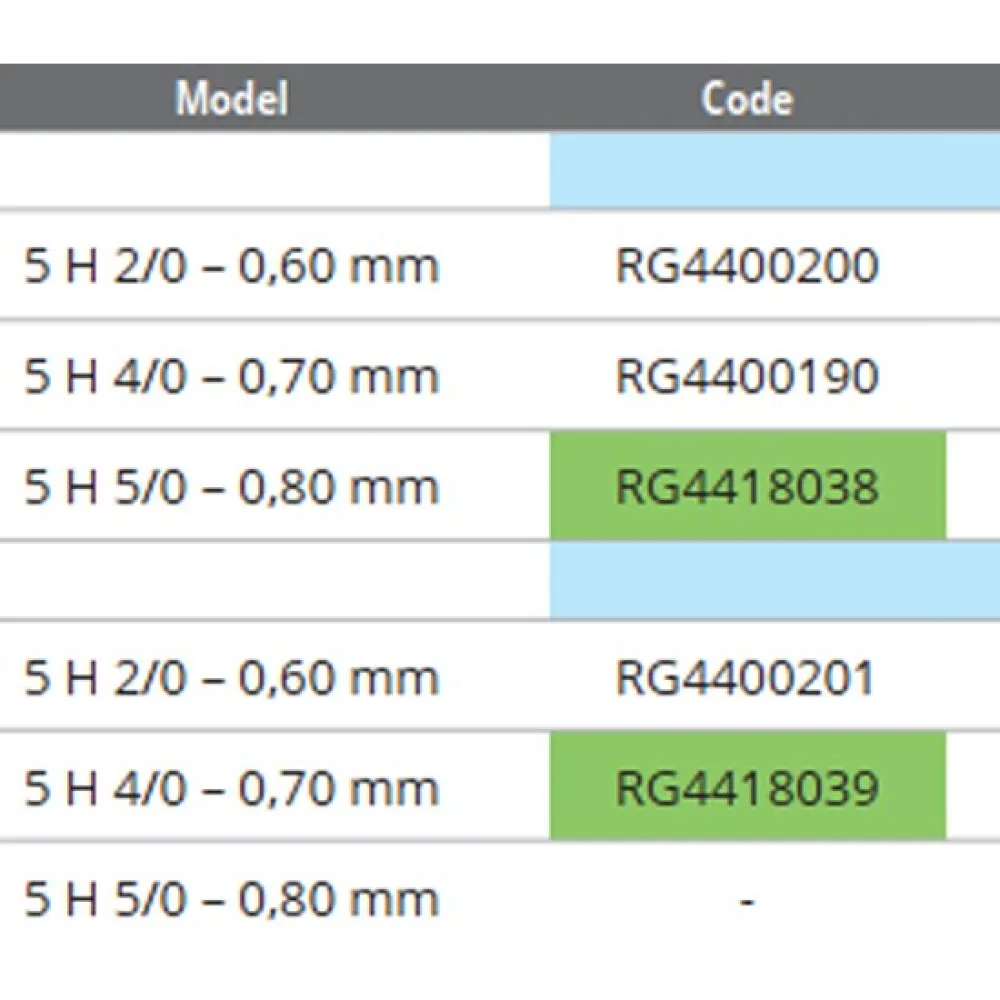Select code cell RG4400201

[745, 678]
